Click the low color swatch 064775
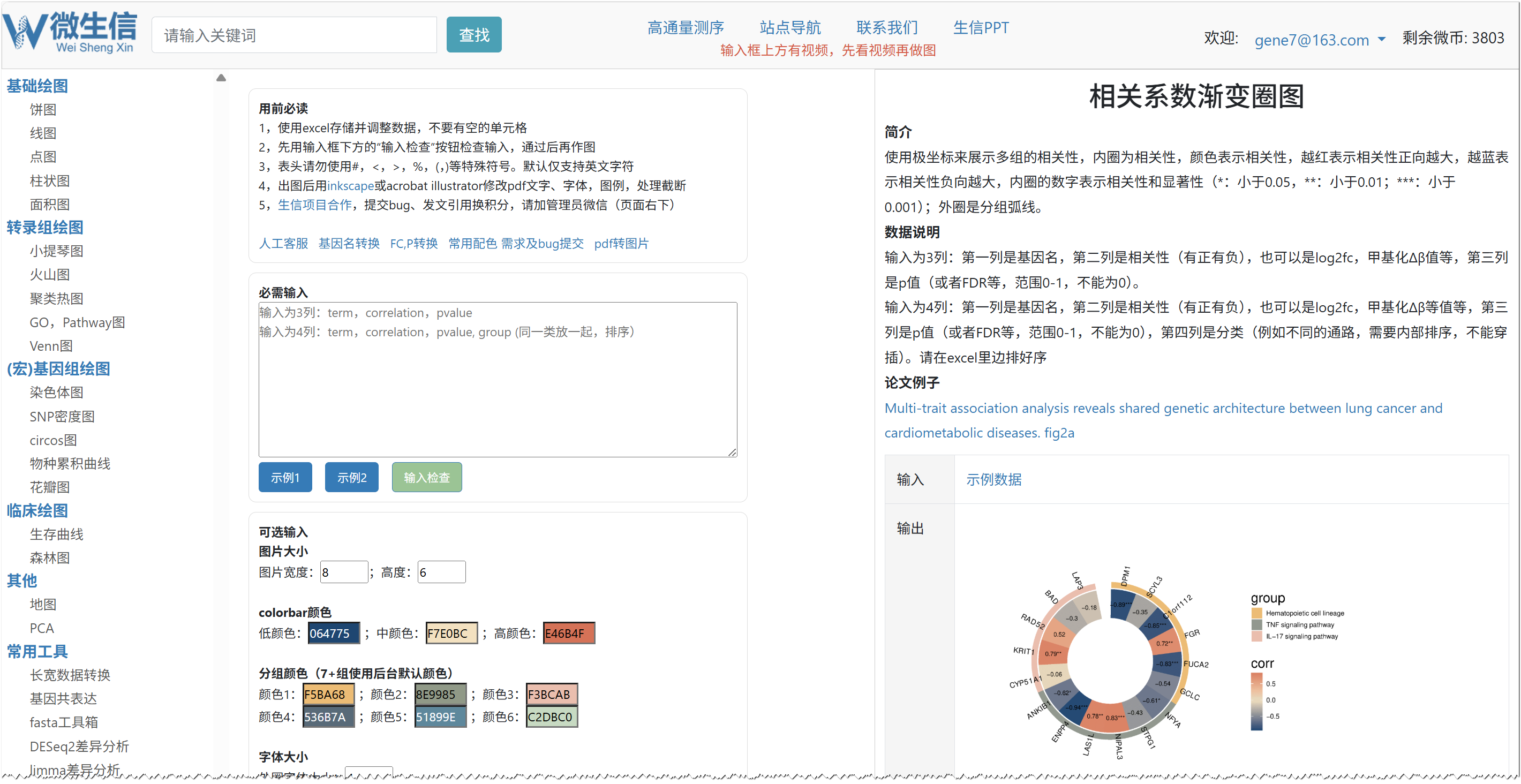 pyautogui.click(x=333, y=634)
